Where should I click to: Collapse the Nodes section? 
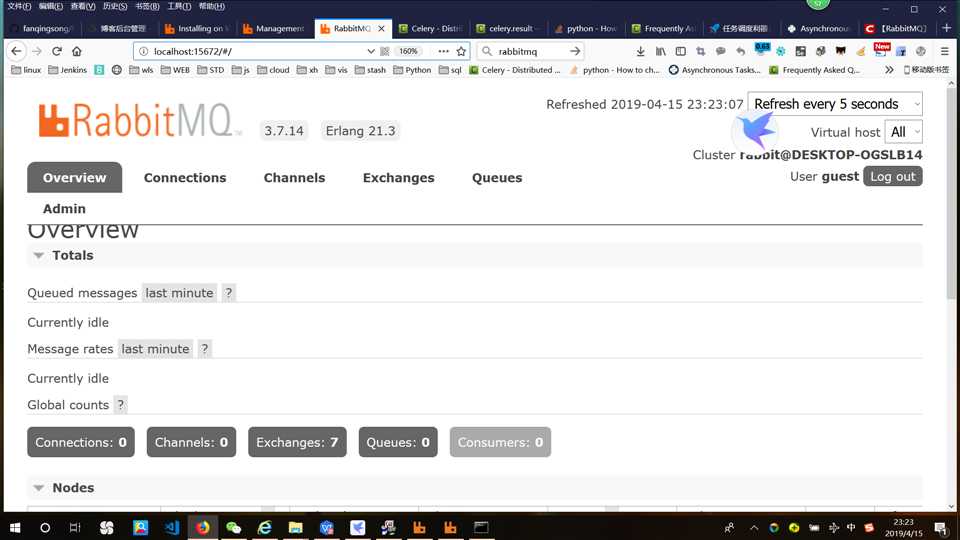coord(39,488)
